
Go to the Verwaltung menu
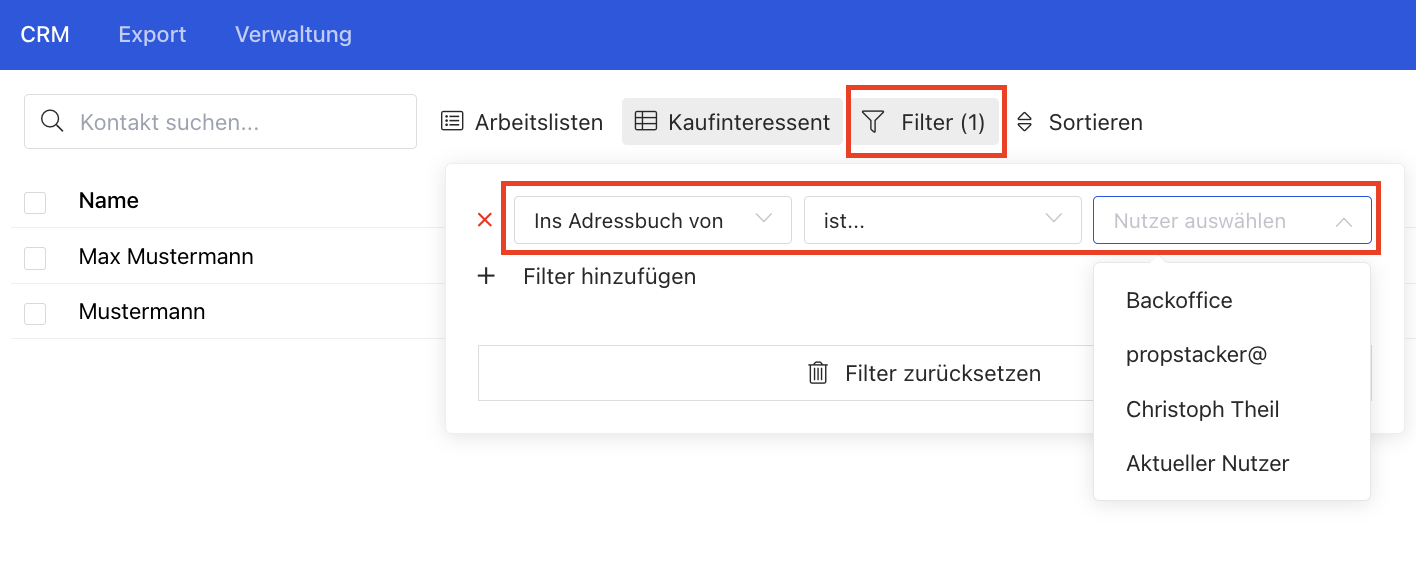click(293, 34)
